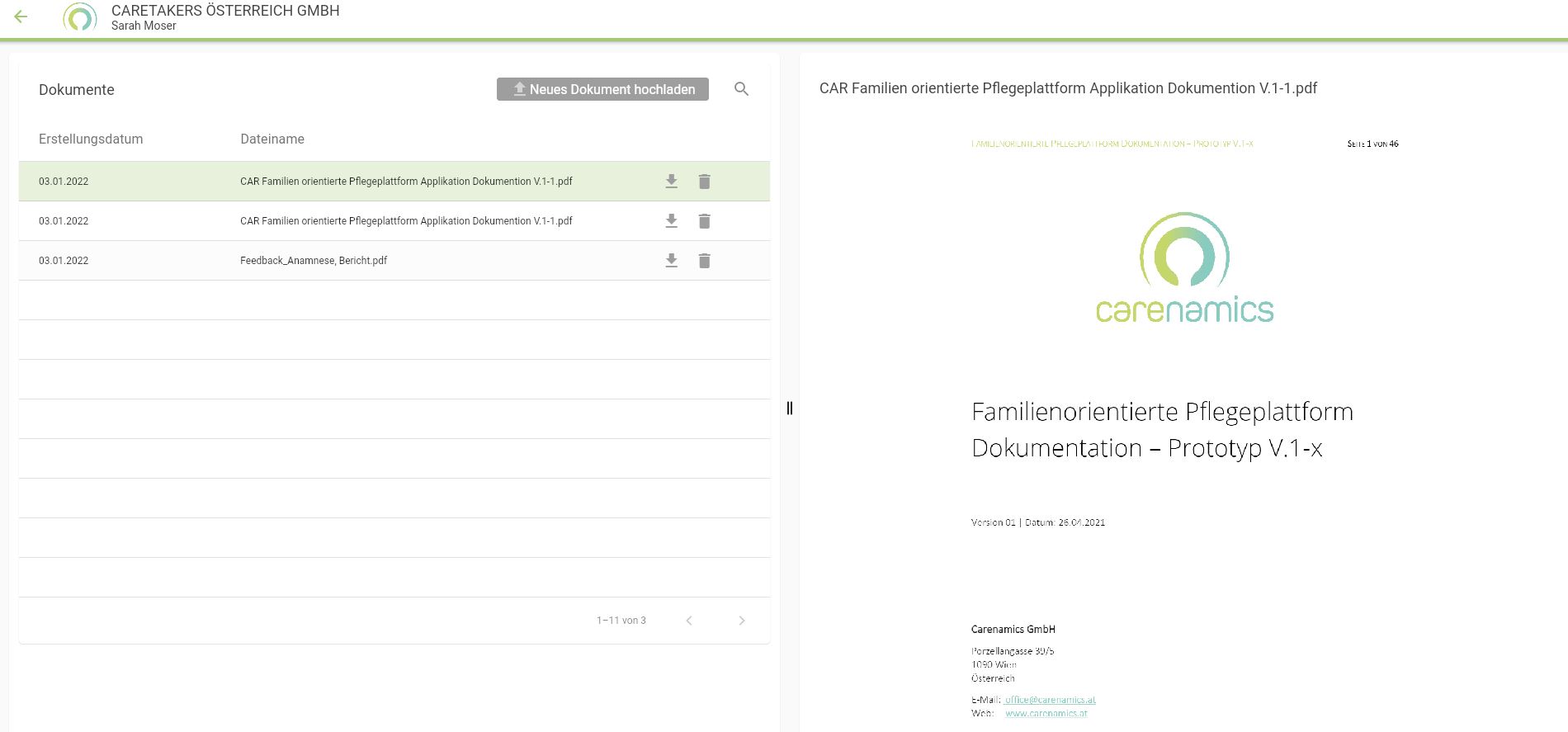This screenshot has width=1568, height=732.
Task: Click the preview title above the PDF
Action: (1068, 88)
